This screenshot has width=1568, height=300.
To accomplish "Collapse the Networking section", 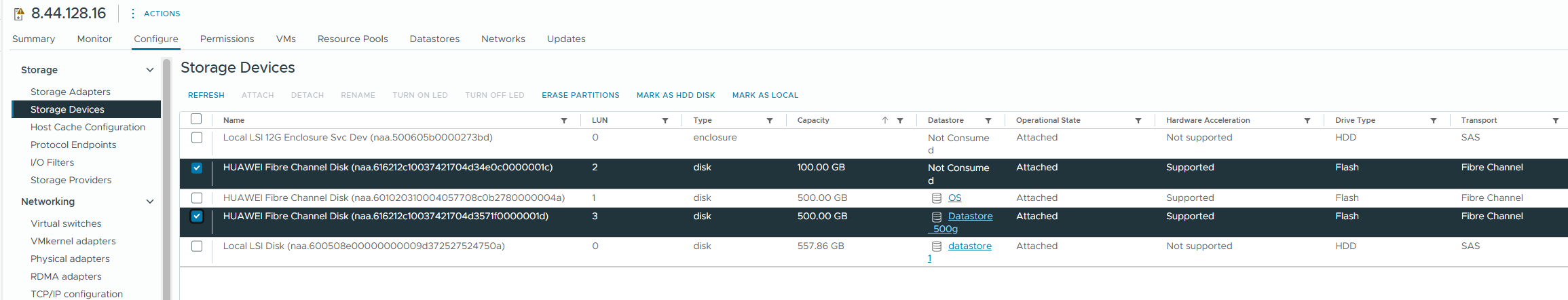I will tap(150, 202).
